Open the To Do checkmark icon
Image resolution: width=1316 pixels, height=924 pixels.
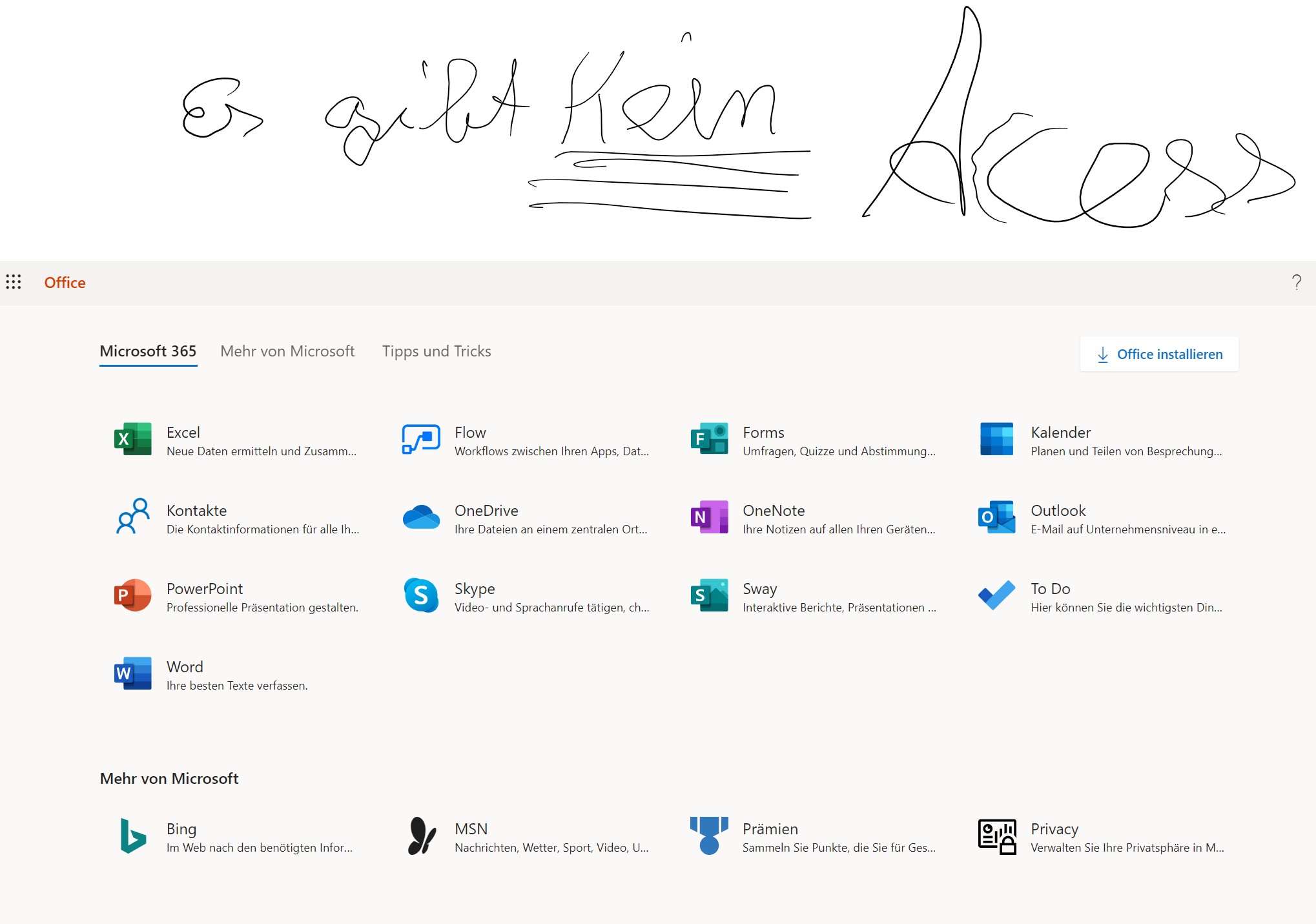pos(996,595)
